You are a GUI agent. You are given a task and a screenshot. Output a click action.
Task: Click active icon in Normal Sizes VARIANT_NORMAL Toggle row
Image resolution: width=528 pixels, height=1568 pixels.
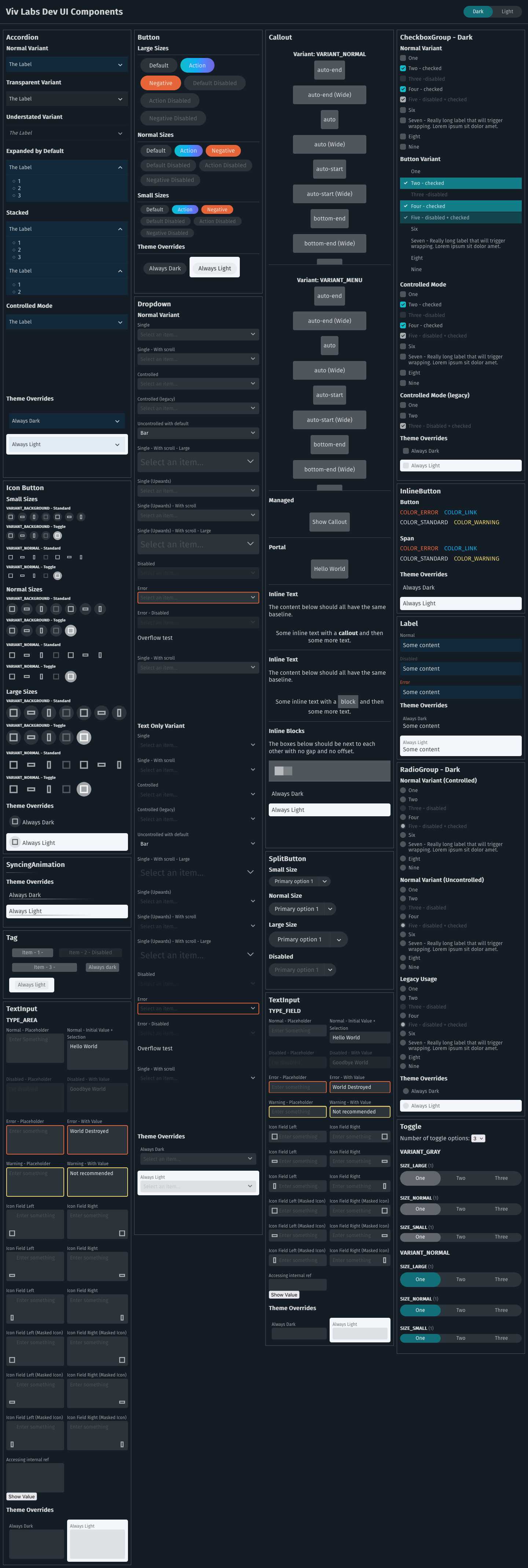click(70, 676)
